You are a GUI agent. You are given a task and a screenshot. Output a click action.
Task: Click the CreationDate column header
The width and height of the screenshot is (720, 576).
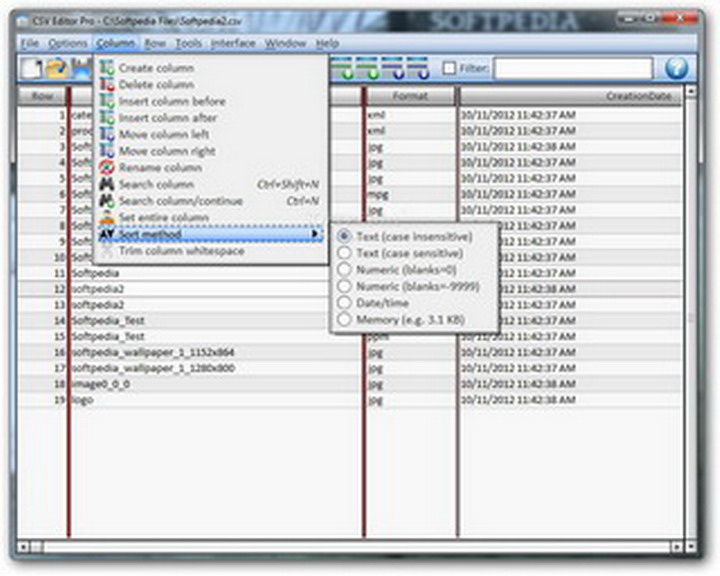(571, 96)
